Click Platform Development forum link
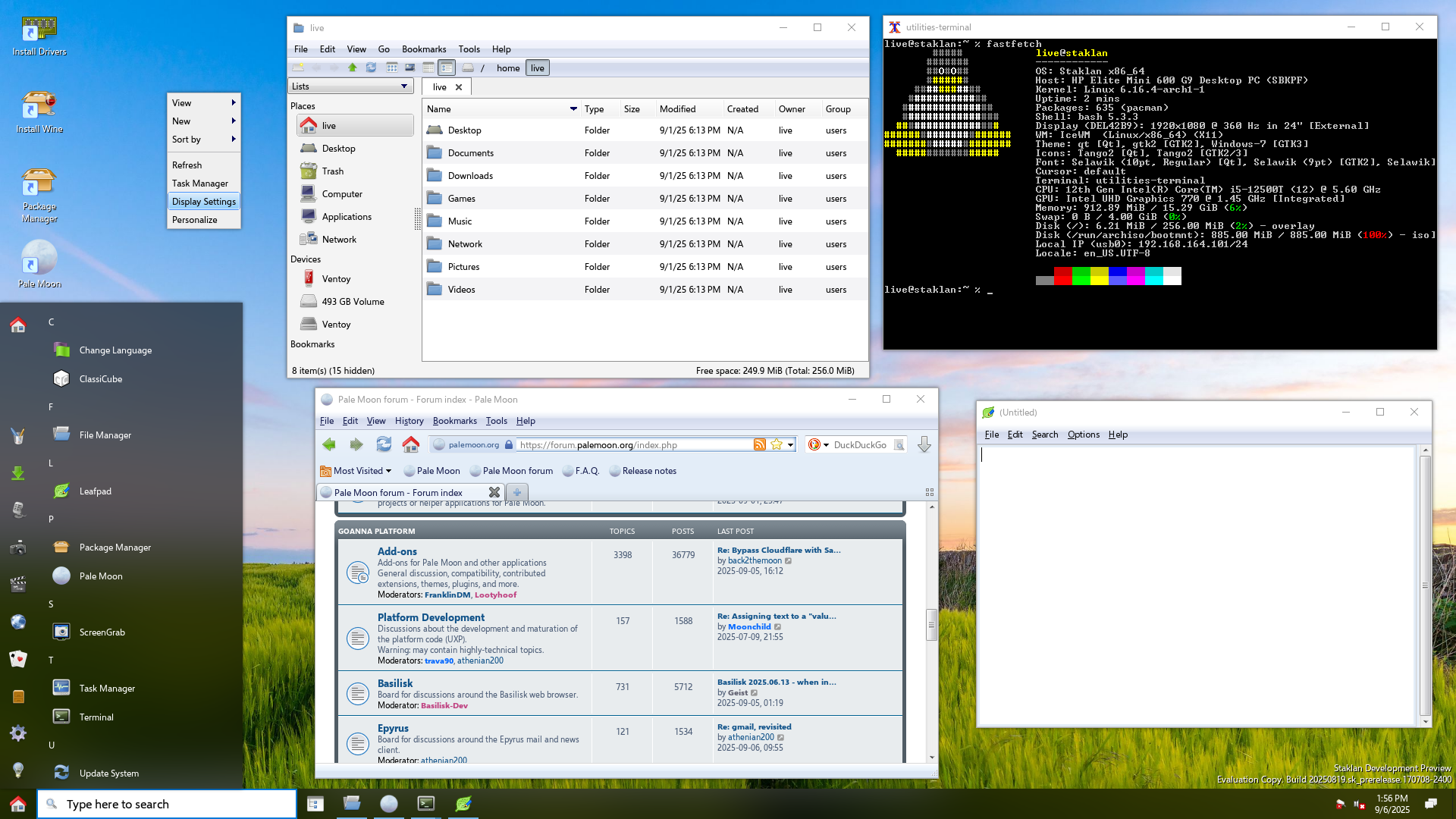The width and height of the screenshot is (1456, 819). 431,617
